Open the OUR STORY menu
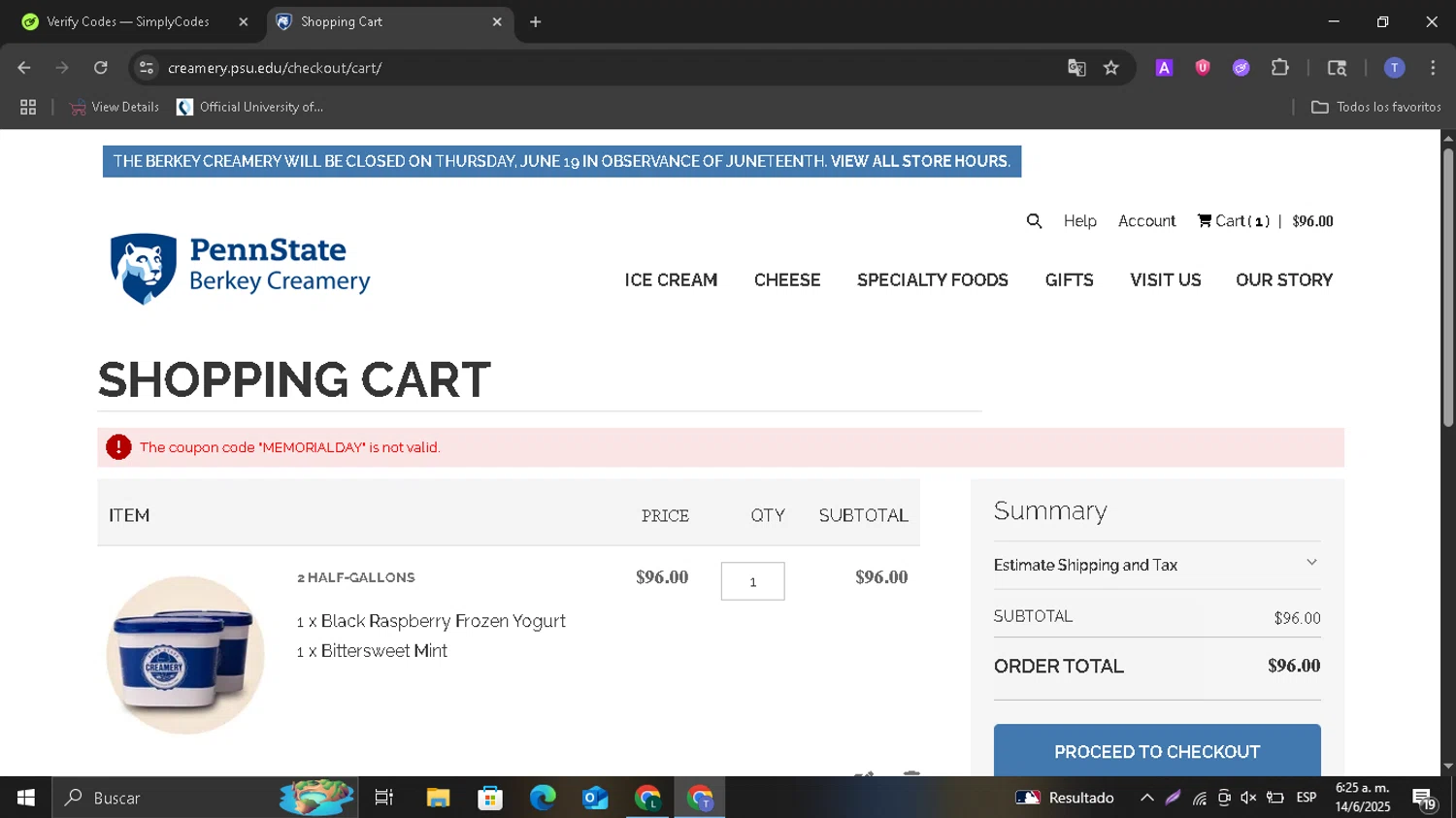This screenshot has width=1456, height=818. click(x=1284, y=280)
